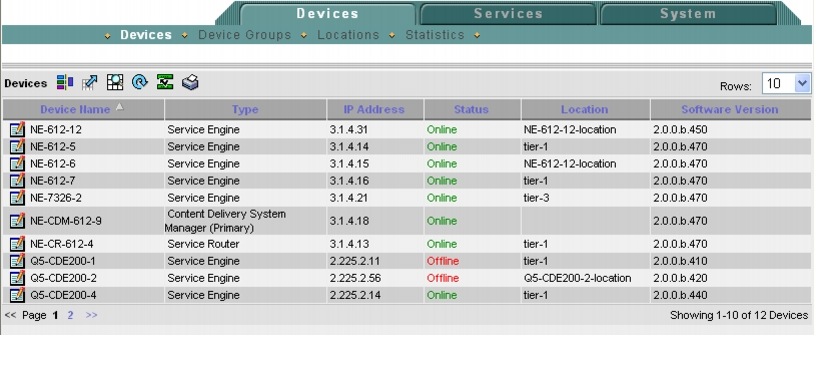Click software version 2.0.0.b.410
Viewport: 840px width, 366px height.
click(x=680, y=261)
